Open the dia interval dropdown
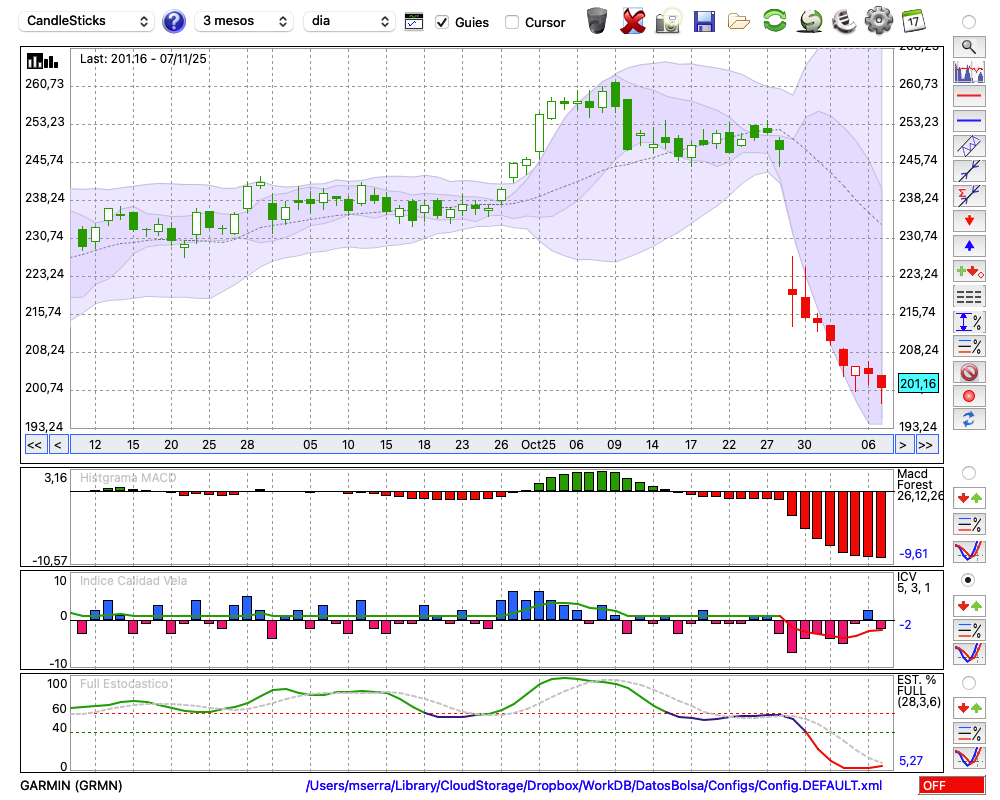This screenshot has height=800, width=1000. coord(349,21)
